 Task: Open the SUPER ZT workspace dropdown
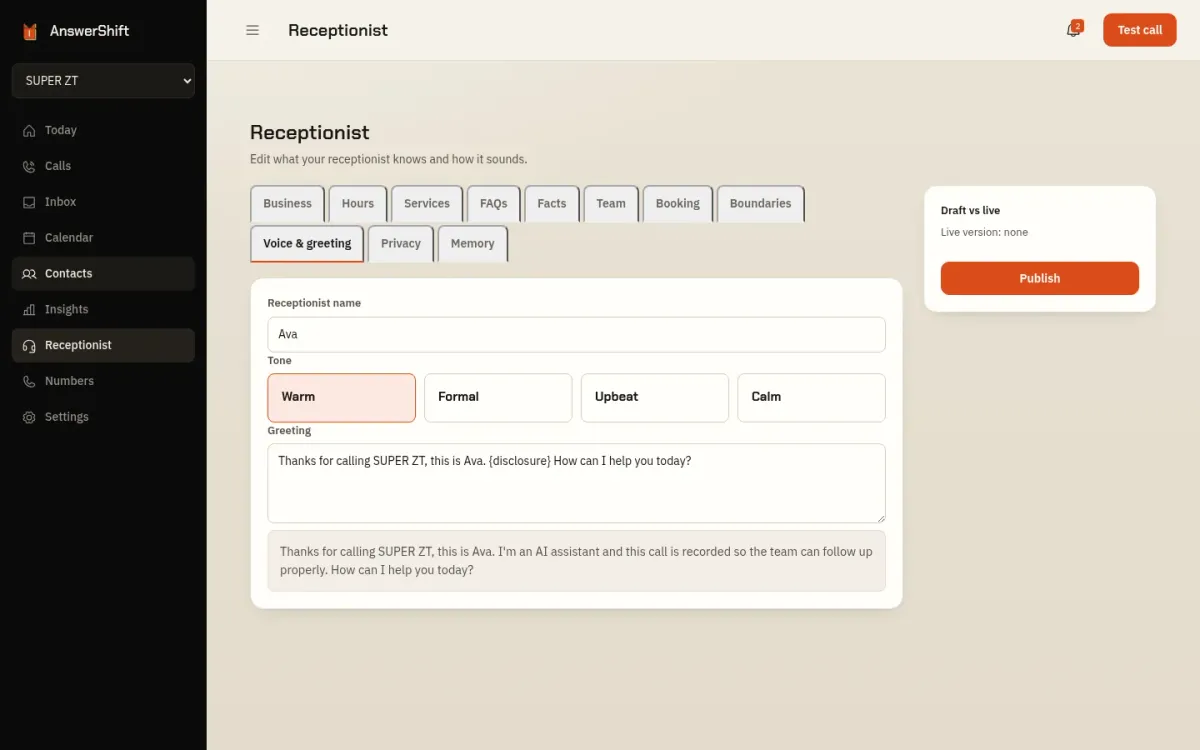tap(103, 81)
